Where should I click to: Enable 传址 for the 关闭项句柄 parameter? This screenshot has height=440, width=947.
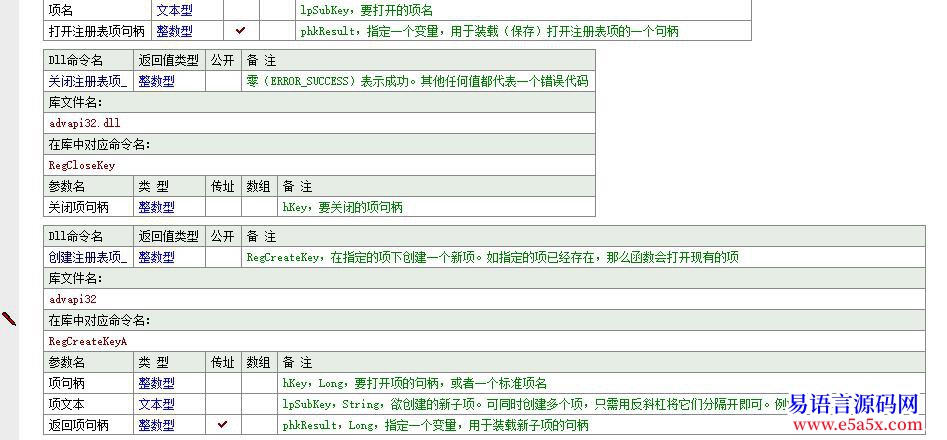click(x=223, y=206)
